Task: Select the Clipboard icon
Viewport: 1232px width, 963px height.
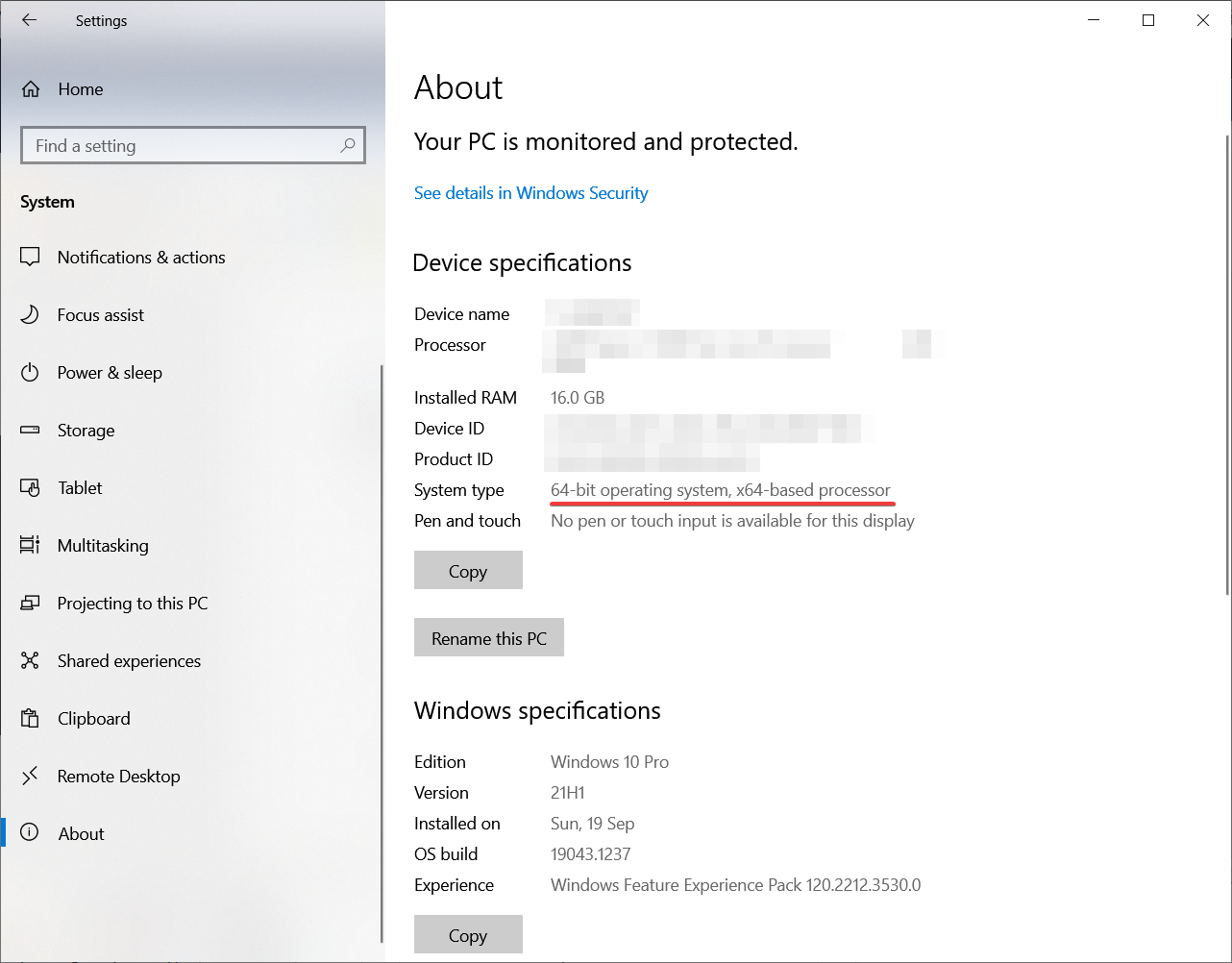Action: point(30,719)
